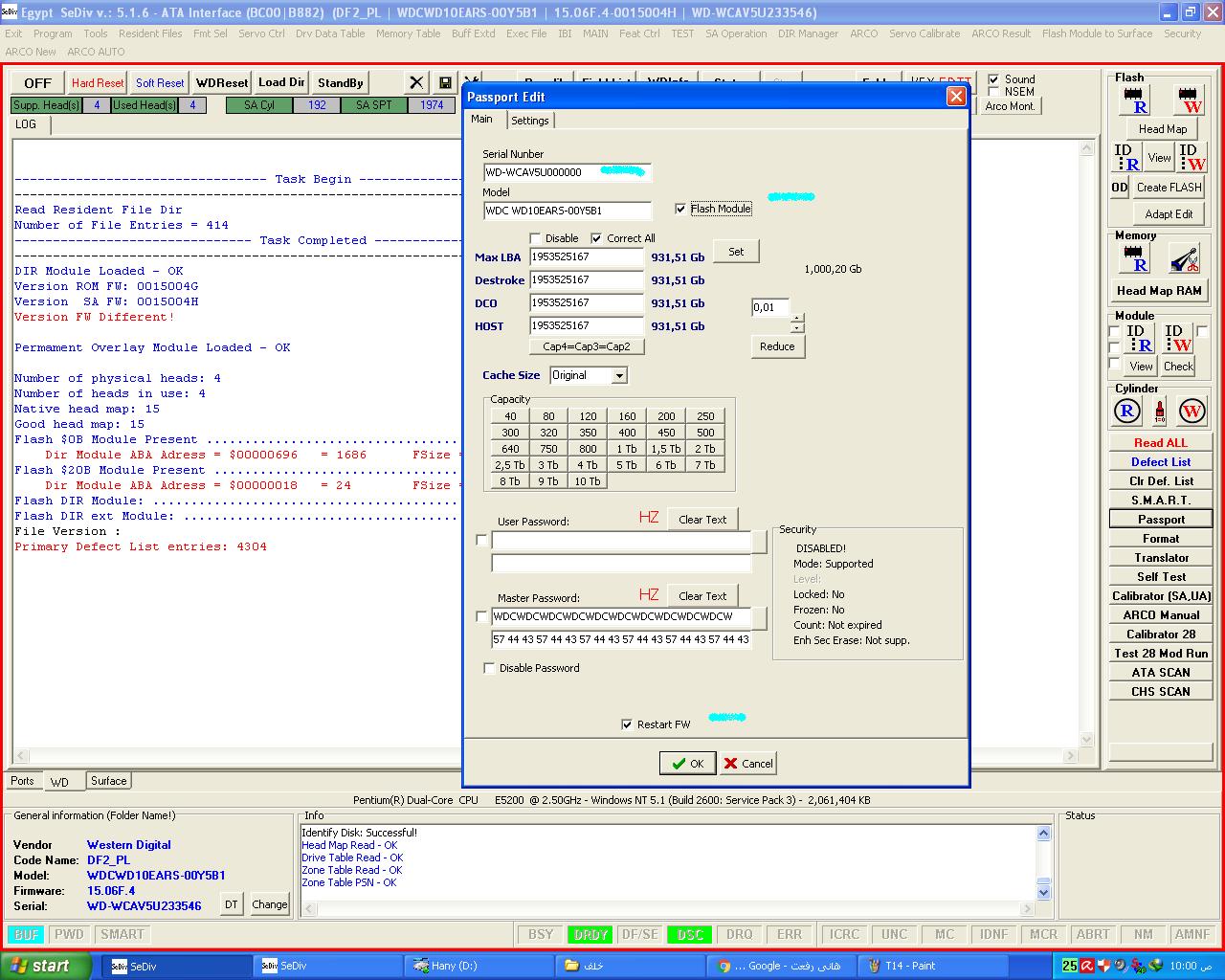The image size is (1225, 980).
Task: Close the Passport Edit dialog
Action: (955, 97)
